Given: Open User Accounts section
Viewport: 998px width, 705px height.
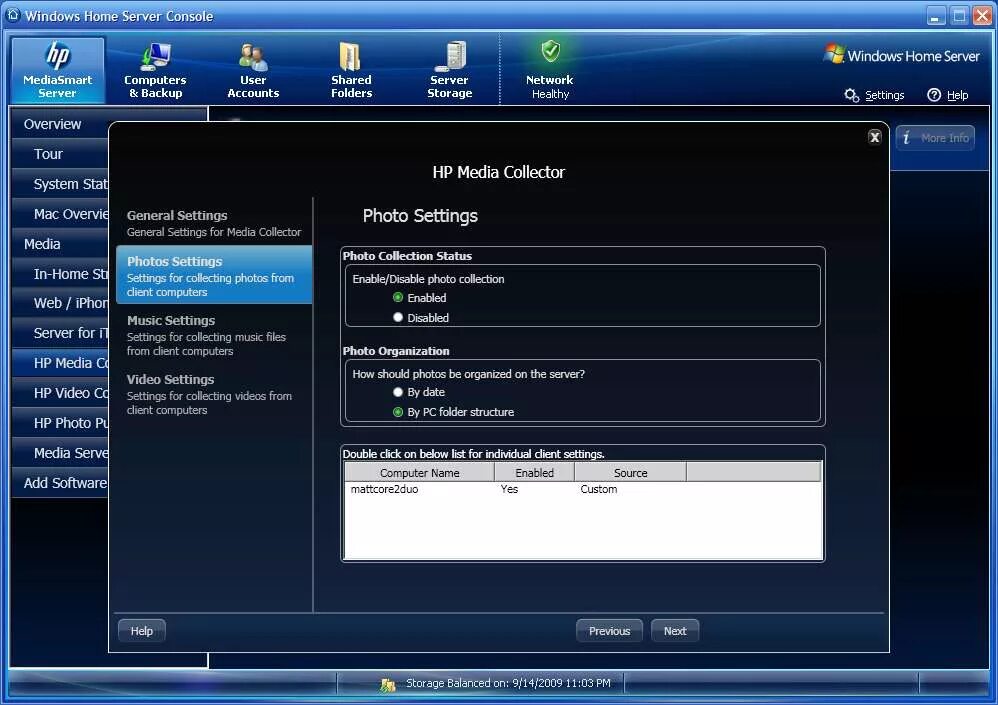Looking at the screenshot, I should coord(253,70).
